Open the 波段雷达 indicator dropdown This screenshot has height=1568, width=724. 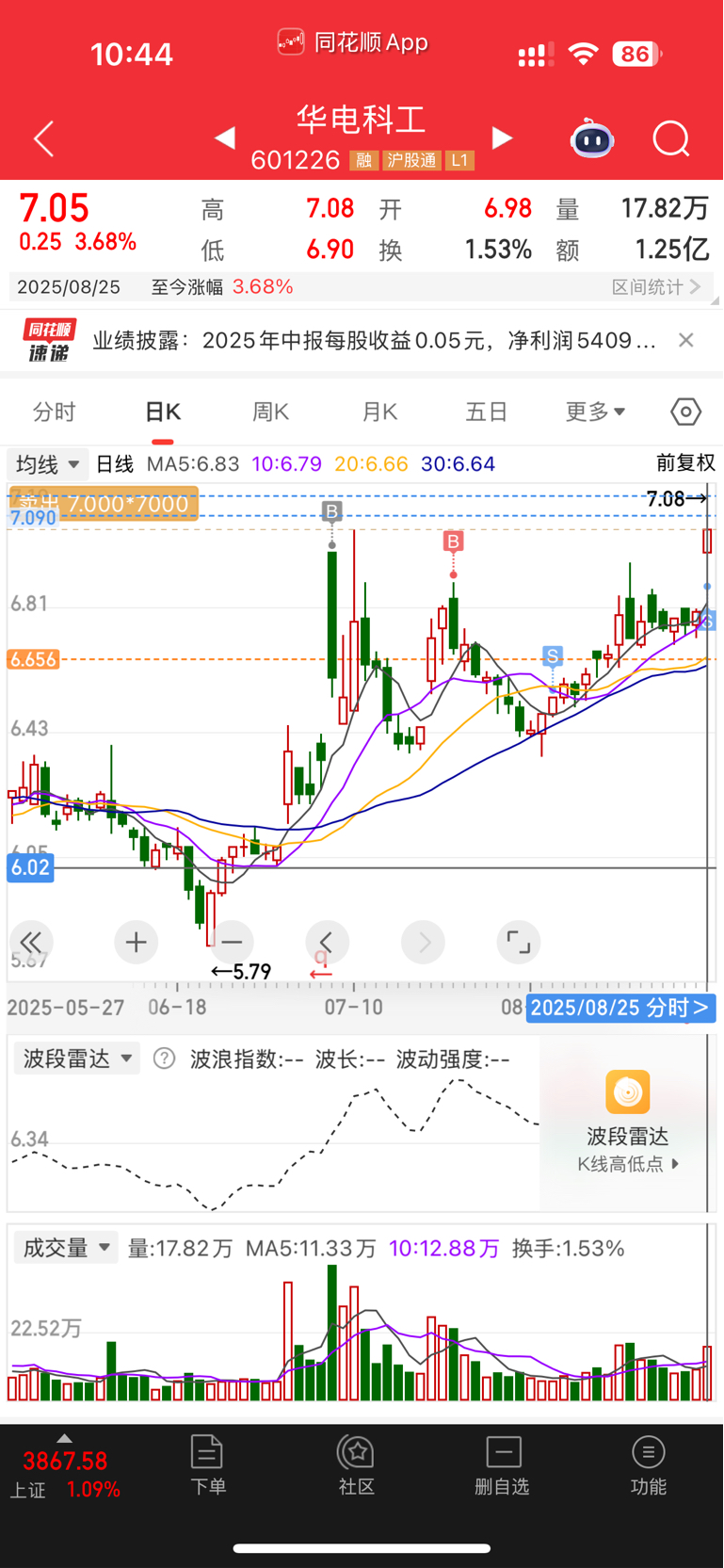pos(77,1059)
